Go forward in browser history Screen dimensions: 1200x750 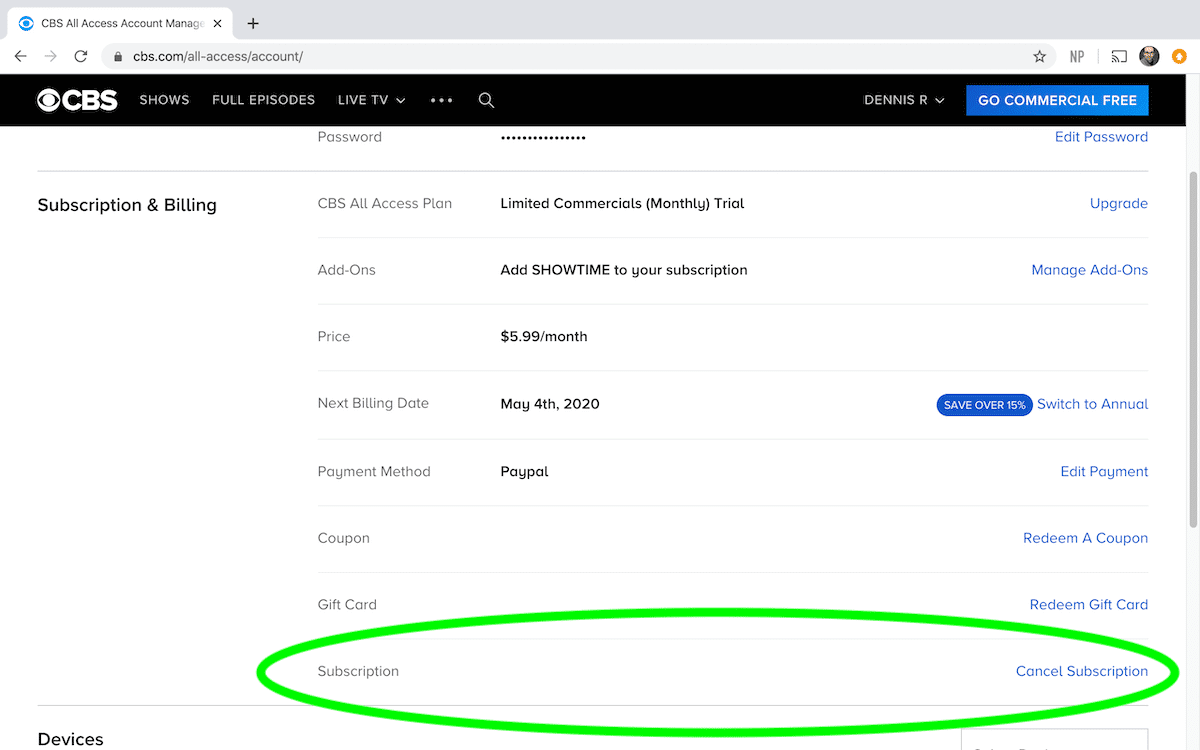point(51,56)
